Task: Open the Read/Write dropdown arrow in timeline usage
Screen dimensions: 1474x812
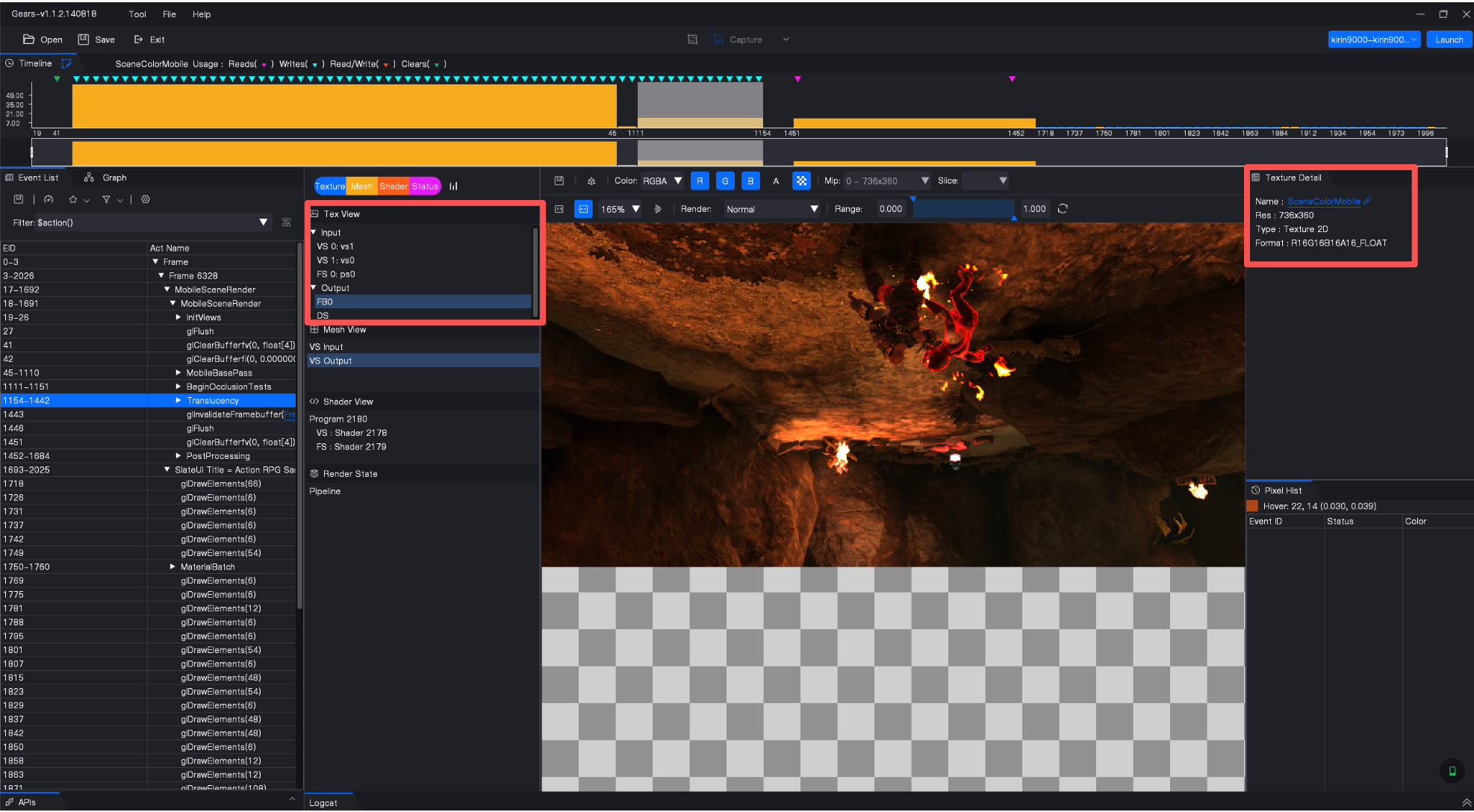Action: tap(385, 65)
